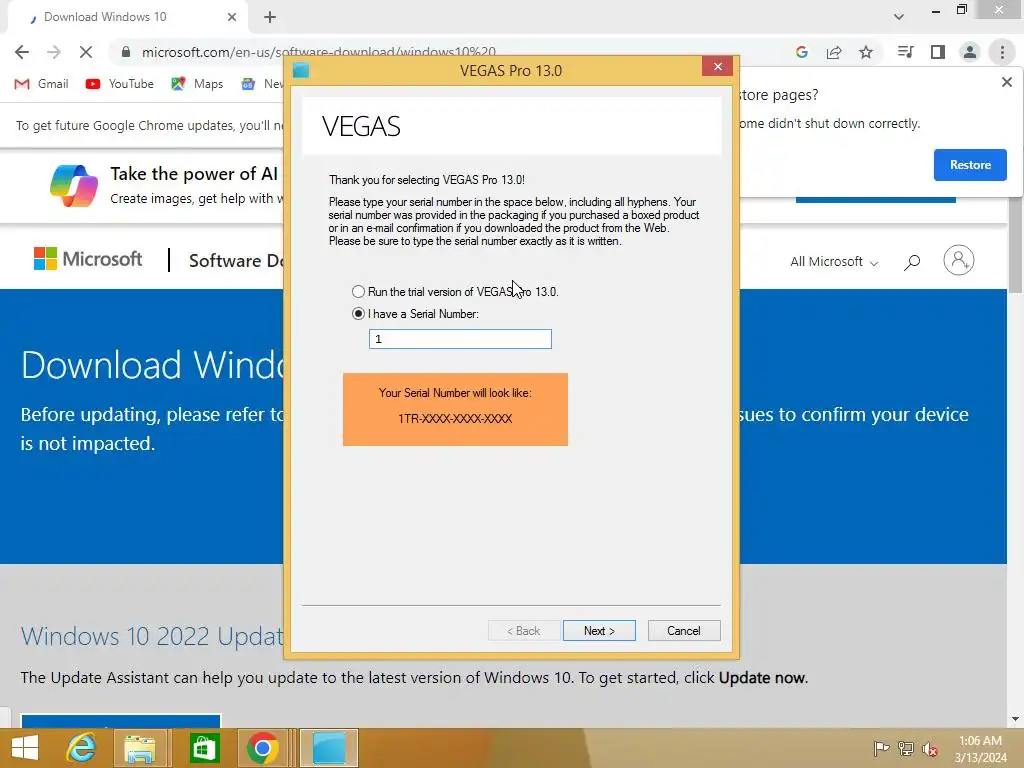Open Windows Start button

coord(25,748)
